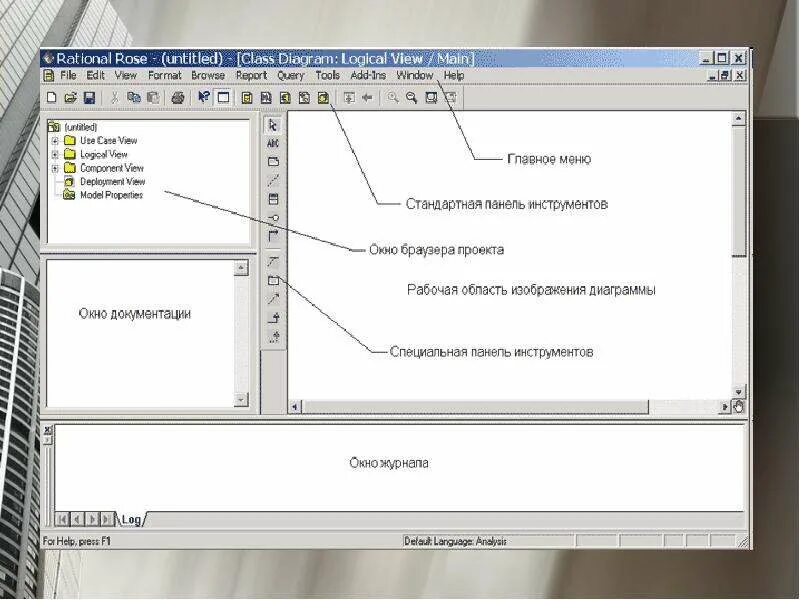Image resolution: width=800 pixels, height=600 pixels.
Task: Open the Help menu
Action: 454,76
